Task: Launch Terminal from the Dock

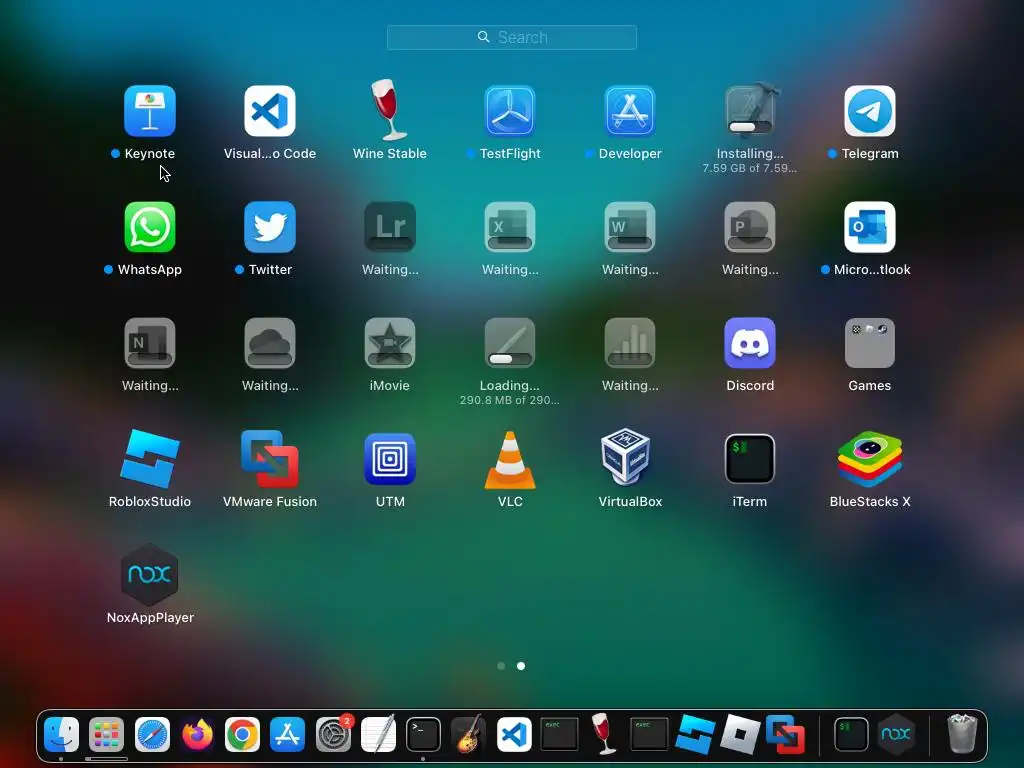Action: coord(423,735)
